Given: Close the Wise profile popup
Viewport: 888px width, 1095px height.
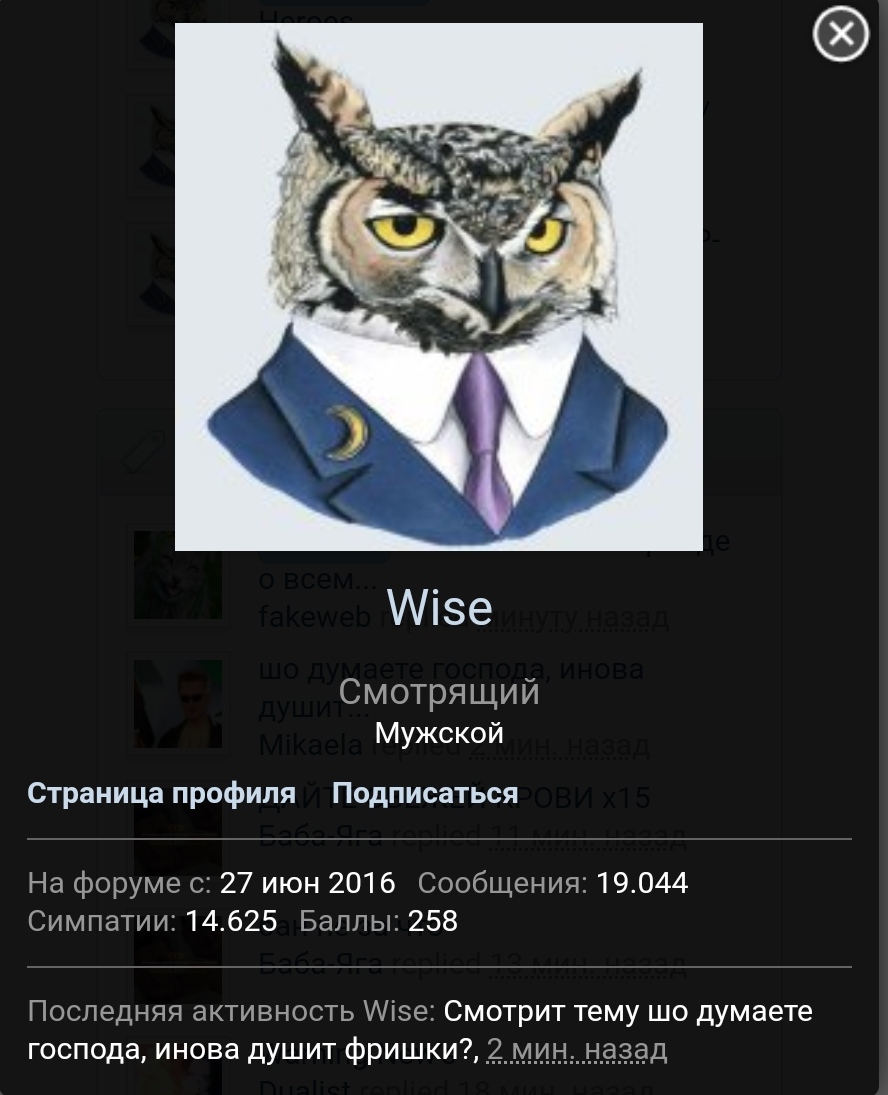Looking at the screenshot, I should tap(841, 34).
